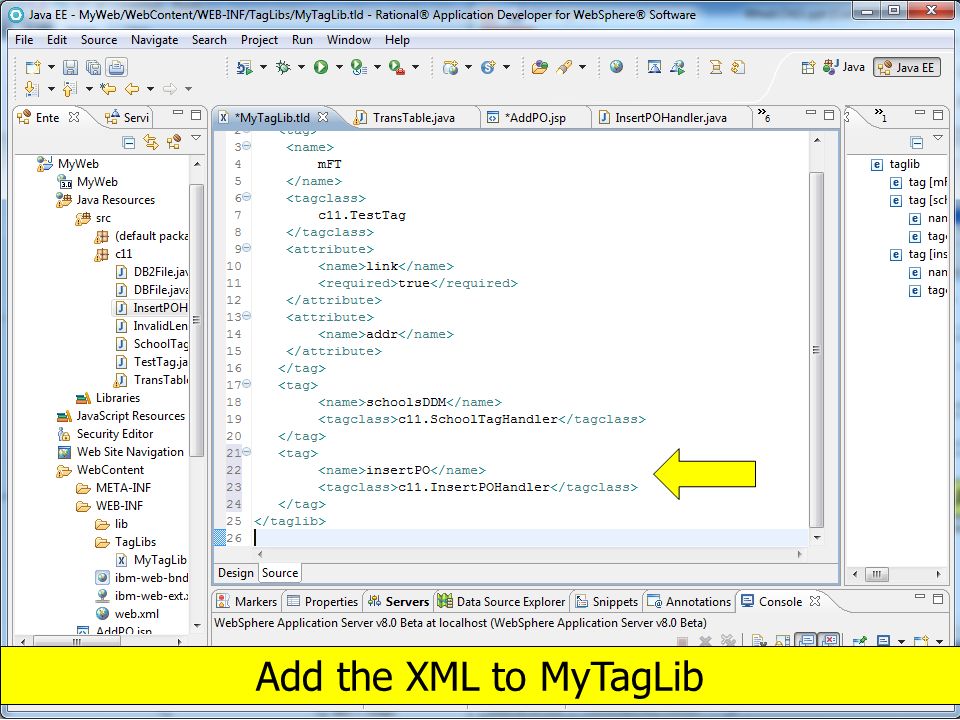Switch to the Servi view tab
Viewport: 960px width, 720px height.
tap(127, 118)
